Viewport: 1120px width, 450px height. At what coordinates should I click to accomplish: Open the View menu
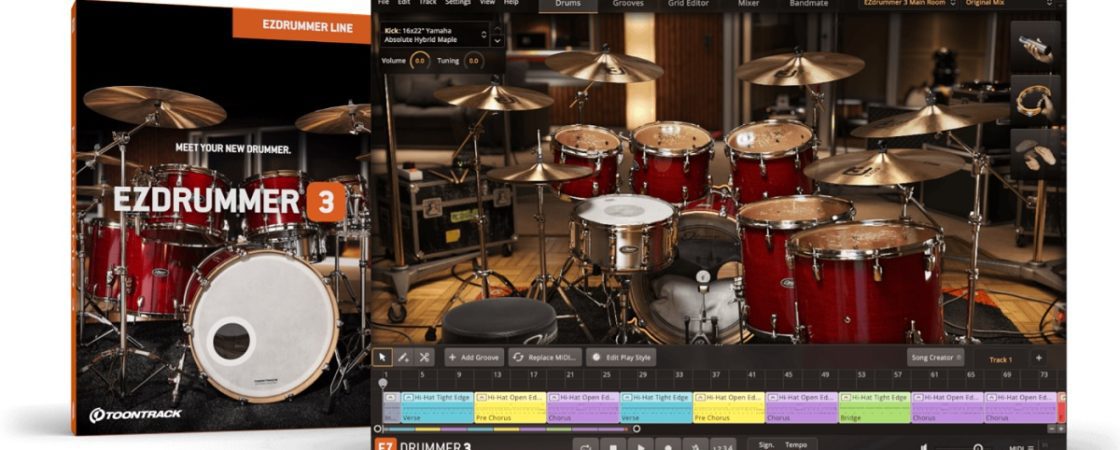(487, 3)
